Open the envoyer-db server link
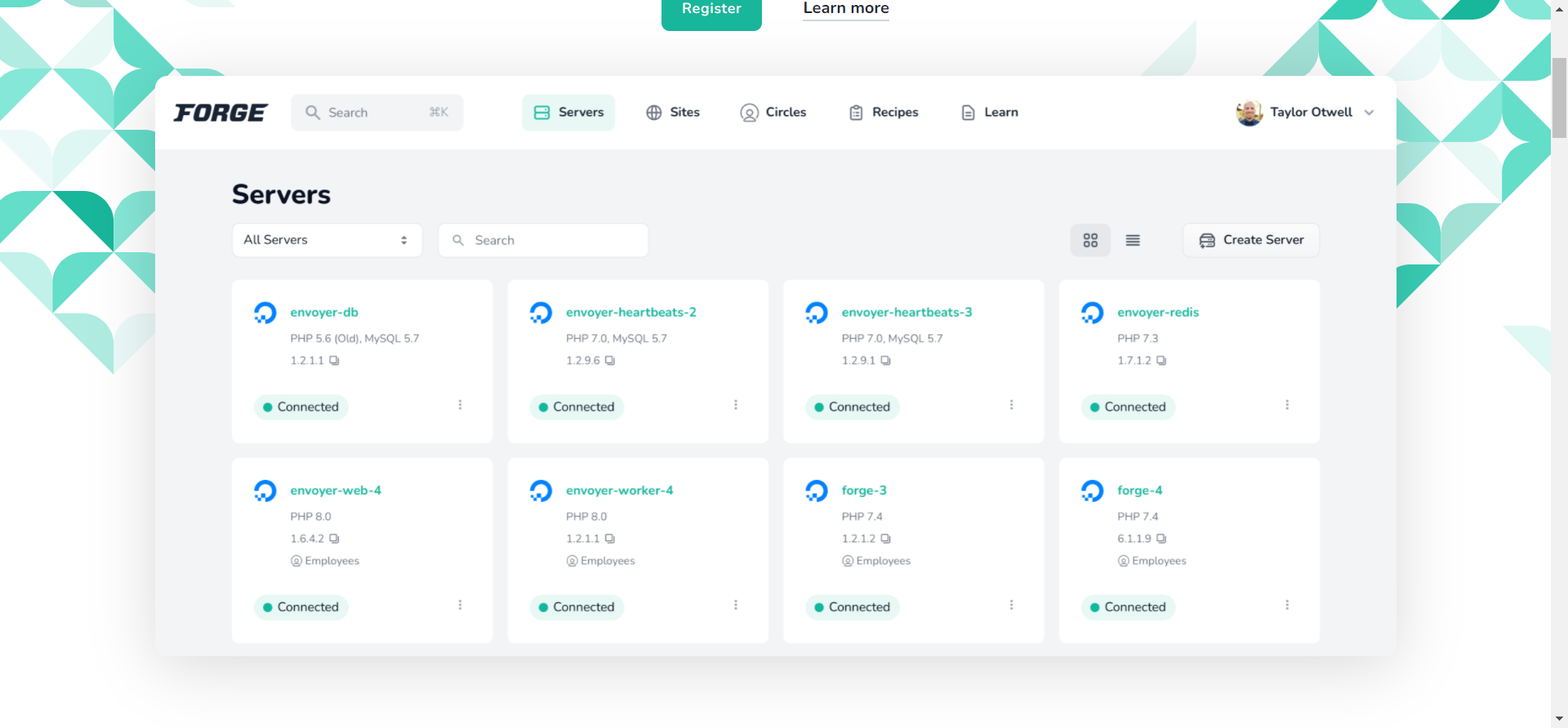 [324, 313]
